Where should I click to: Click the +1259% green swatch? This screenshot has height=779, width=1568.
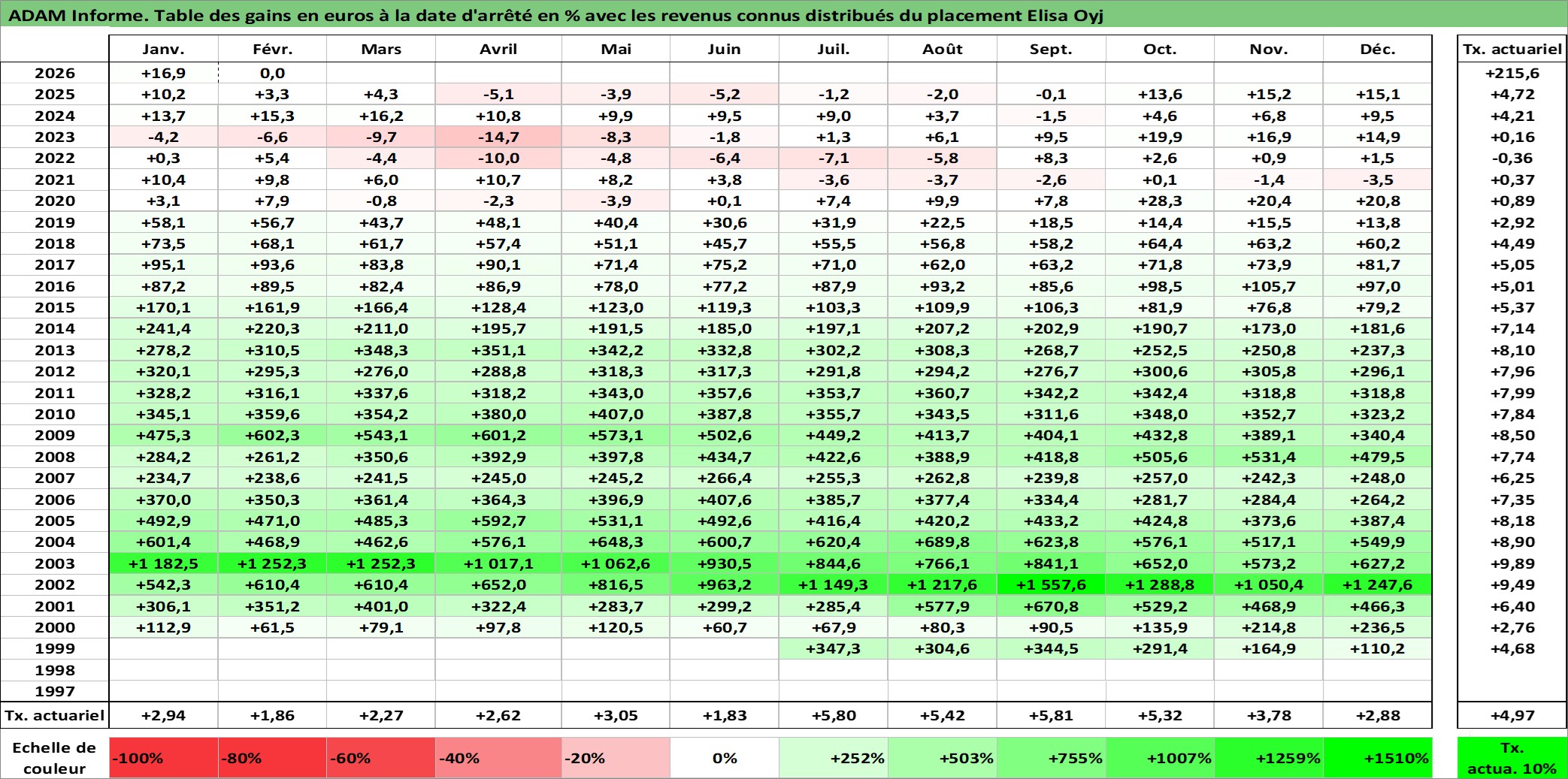click(1269, 758)
